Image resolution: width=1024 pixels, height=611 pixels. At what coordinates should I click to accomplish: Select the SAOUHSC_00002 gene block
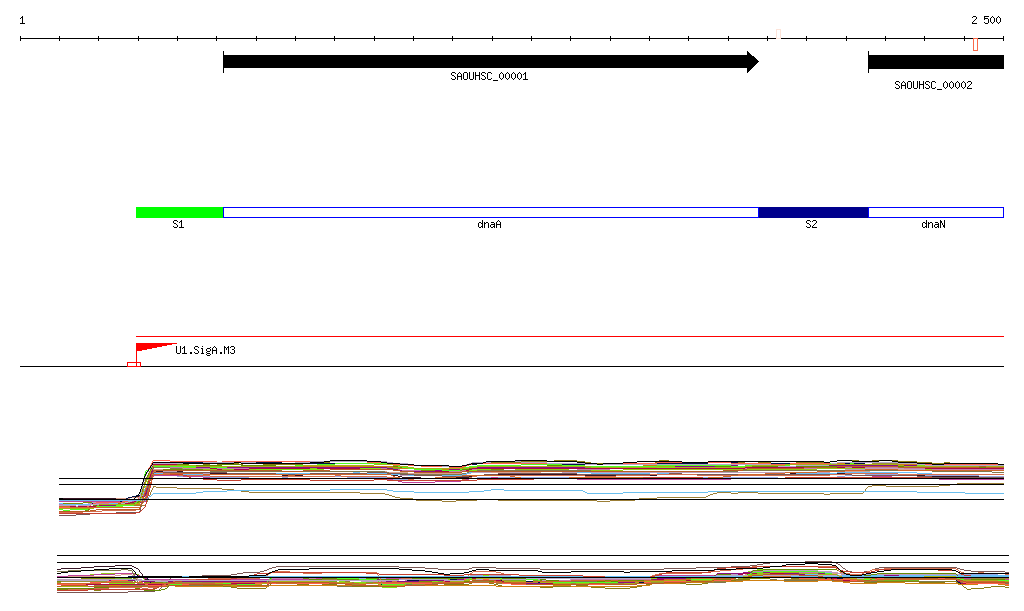click(935, 62)
